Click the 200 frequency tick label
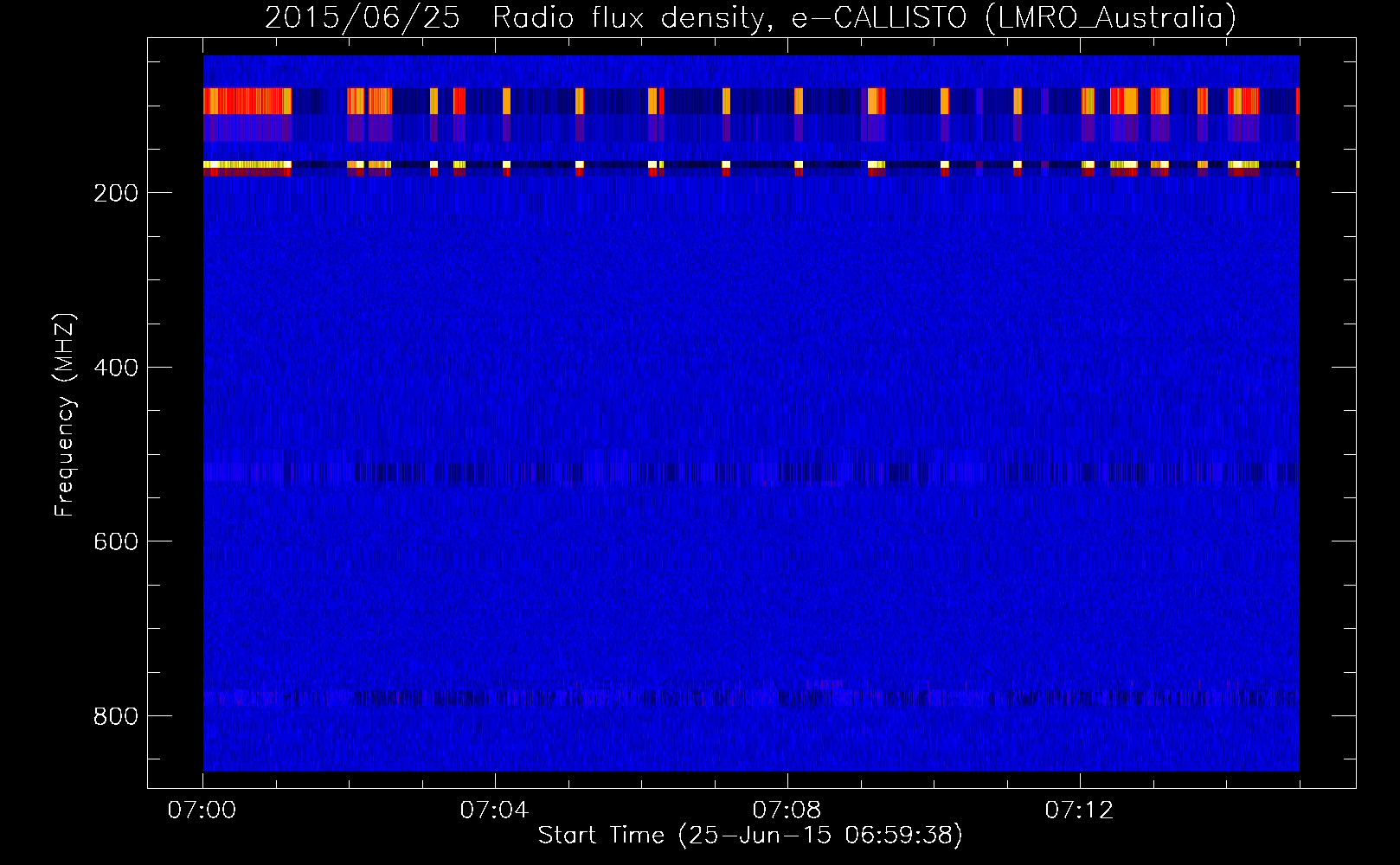The image size is (1400, 865). tap(116, 193)
